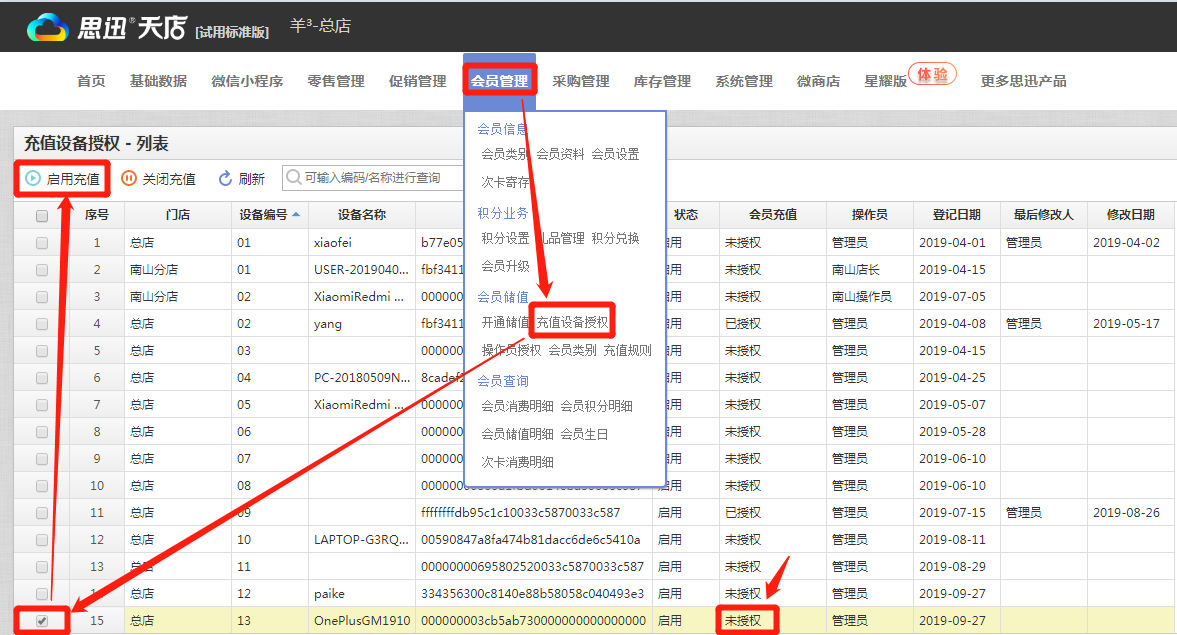This screenshot has width=1177, height=635.
Task: Click 未授权 cell in row 15
Action: [743, 621]
